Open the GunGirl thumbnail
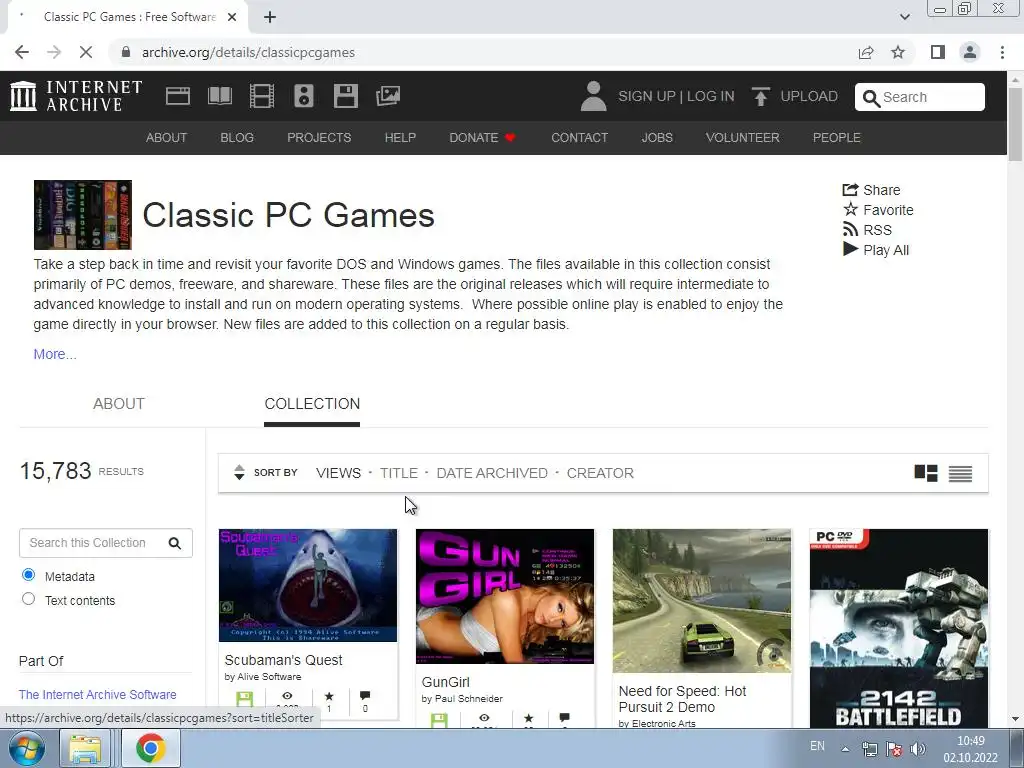1024x768 pixels. pos(505,596)
